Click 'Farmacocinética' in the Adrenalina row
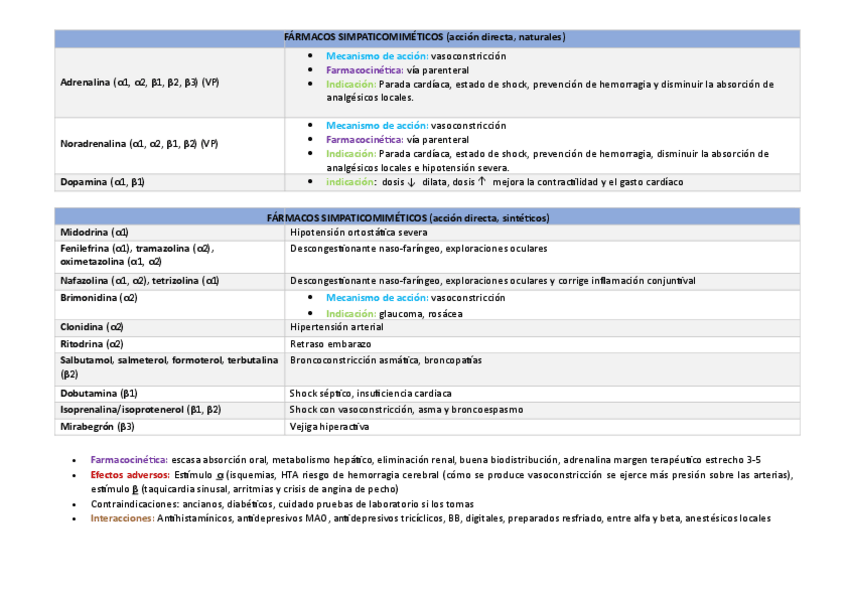This screenshot has width=848, height=599. click(x=365, y=70)
